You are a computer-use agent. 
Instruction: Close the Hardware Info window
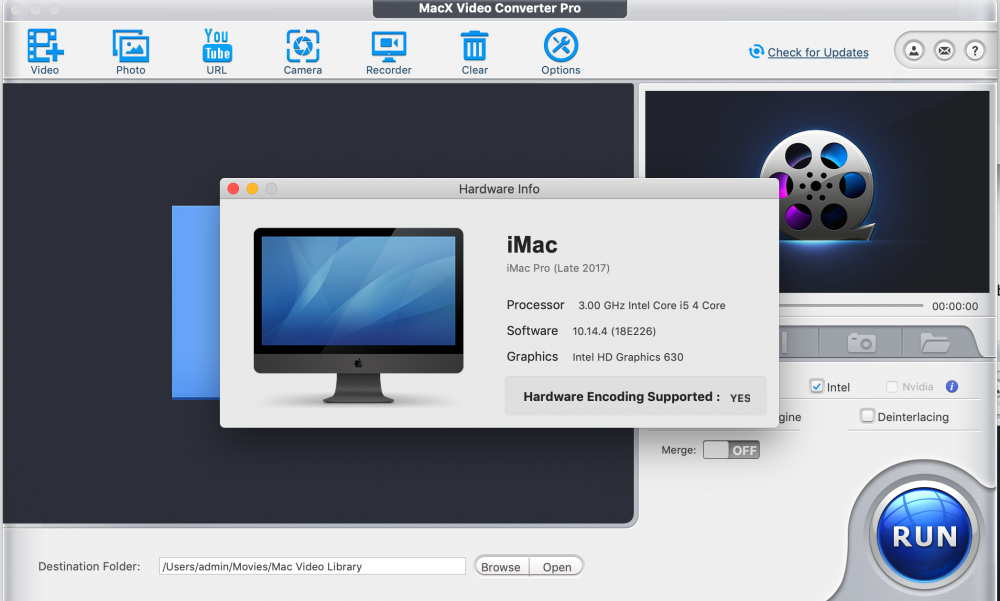233,189
